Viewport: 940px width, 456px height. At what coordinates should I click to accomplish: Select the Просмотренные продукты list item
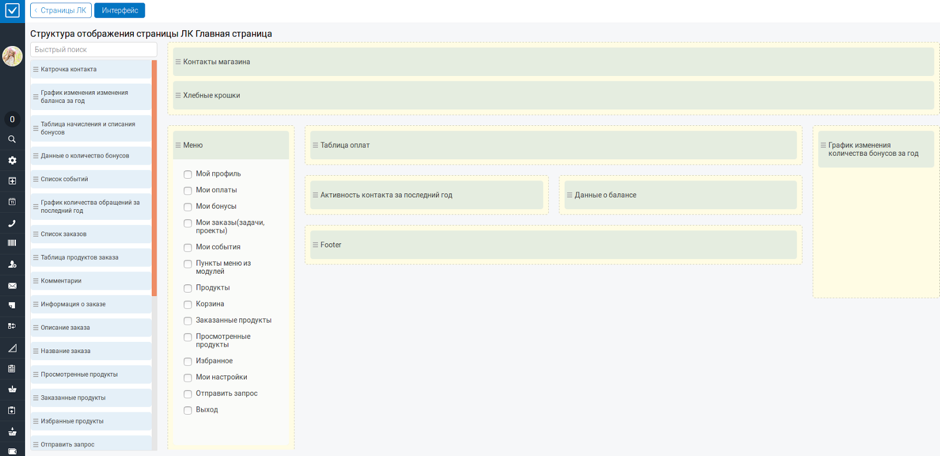point(91,375)
